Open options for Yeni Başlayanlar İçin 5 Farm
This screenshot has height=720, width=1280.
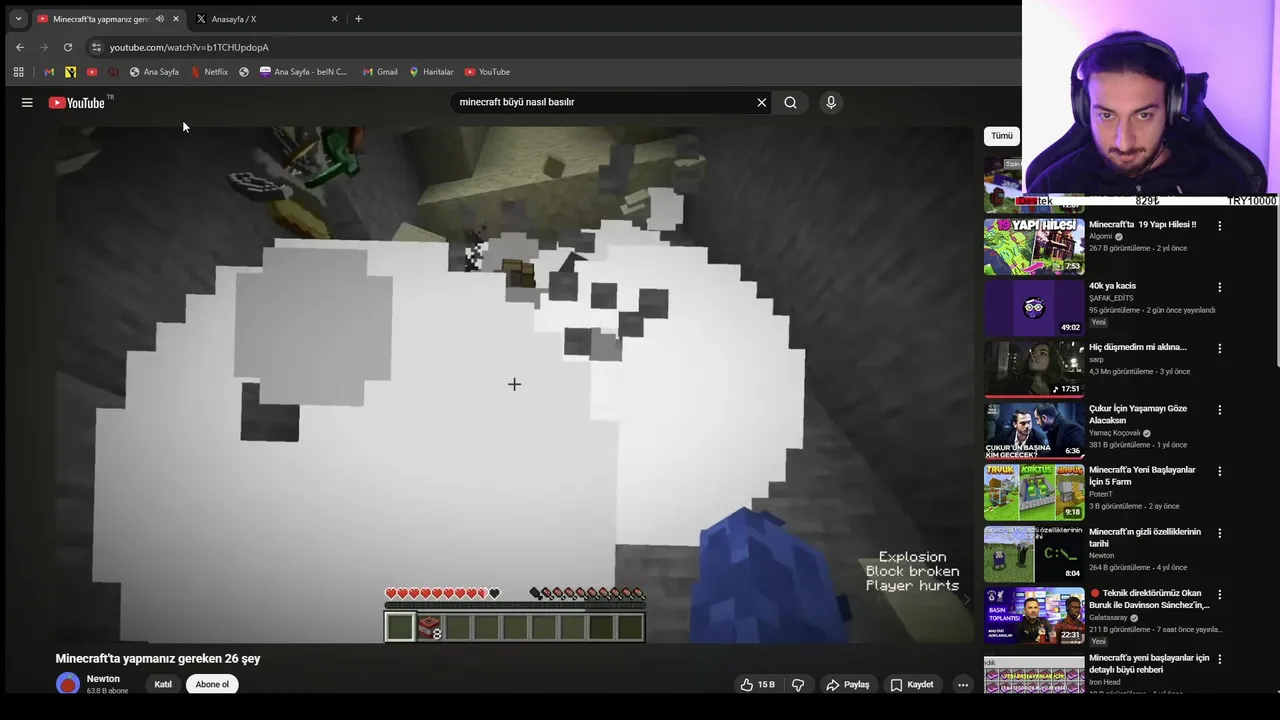1219,471
